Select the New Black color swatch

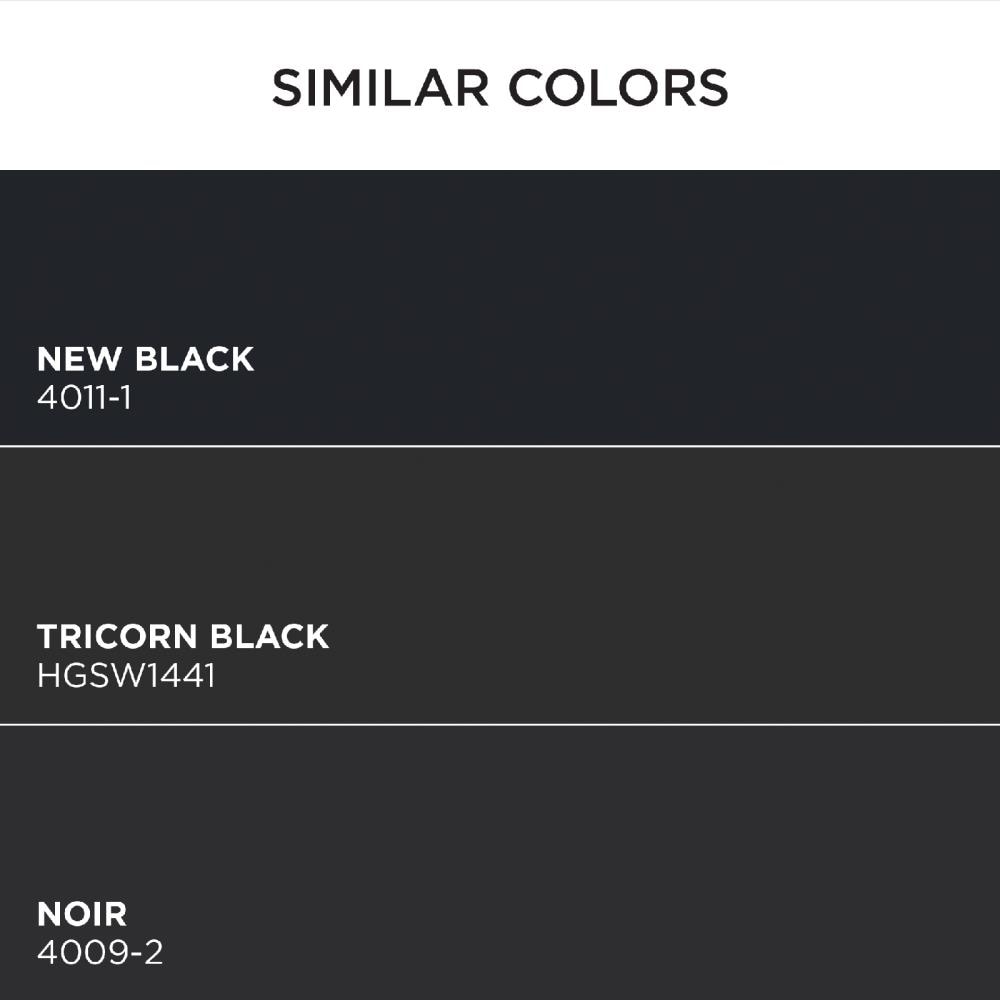tap(500, 307)
